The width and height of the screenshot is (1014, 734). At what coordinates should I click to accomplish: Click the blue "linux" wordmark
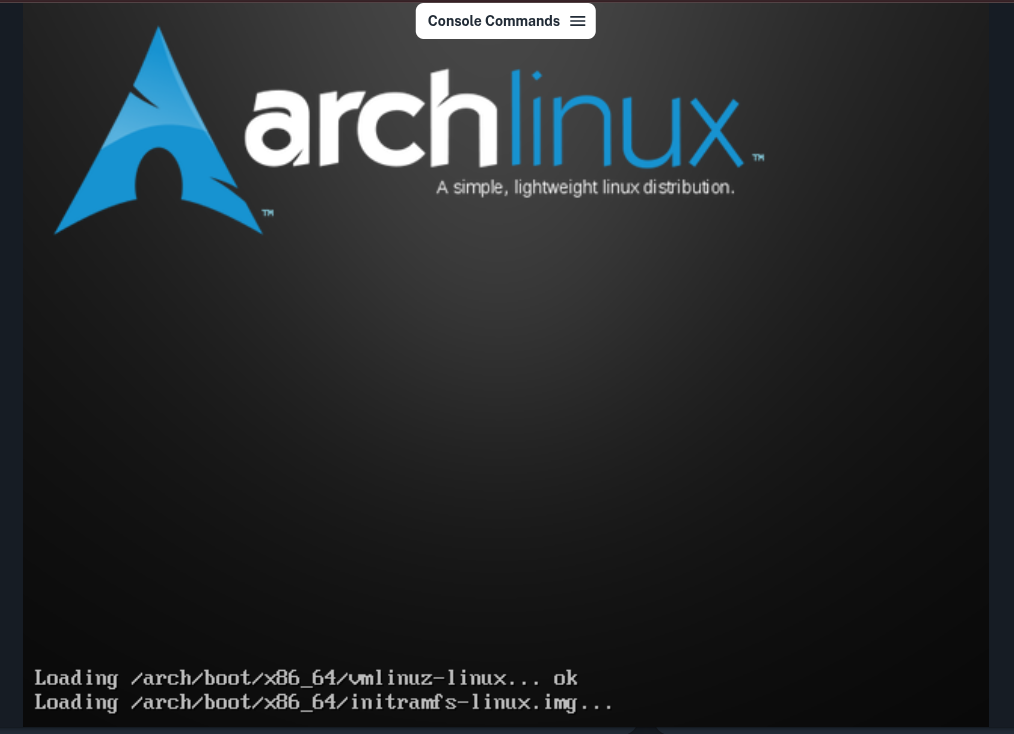(x=625, y=122)
